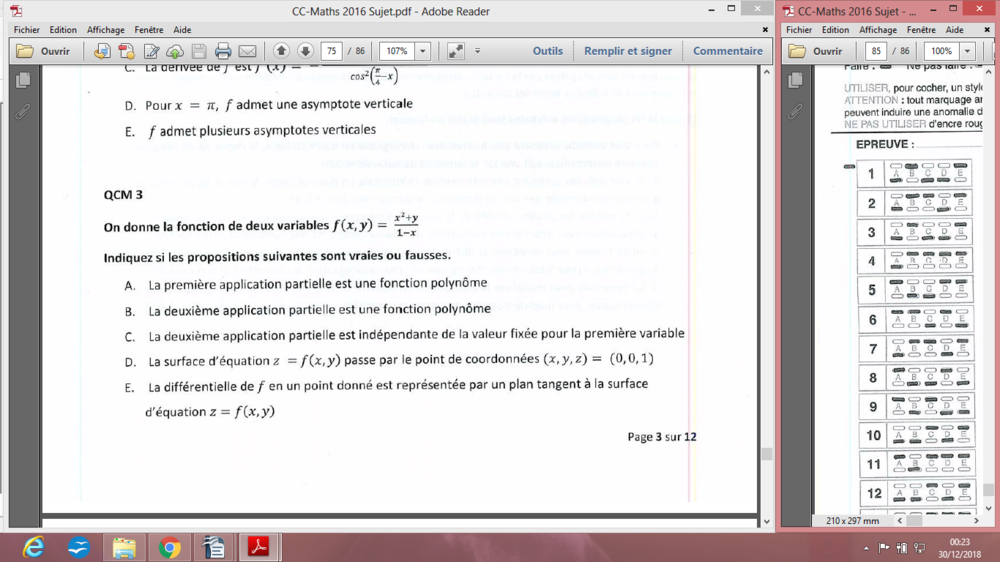Open the Remplir et signer panel
Screen dimensions: 1000x562
click(x=628, y=51)
